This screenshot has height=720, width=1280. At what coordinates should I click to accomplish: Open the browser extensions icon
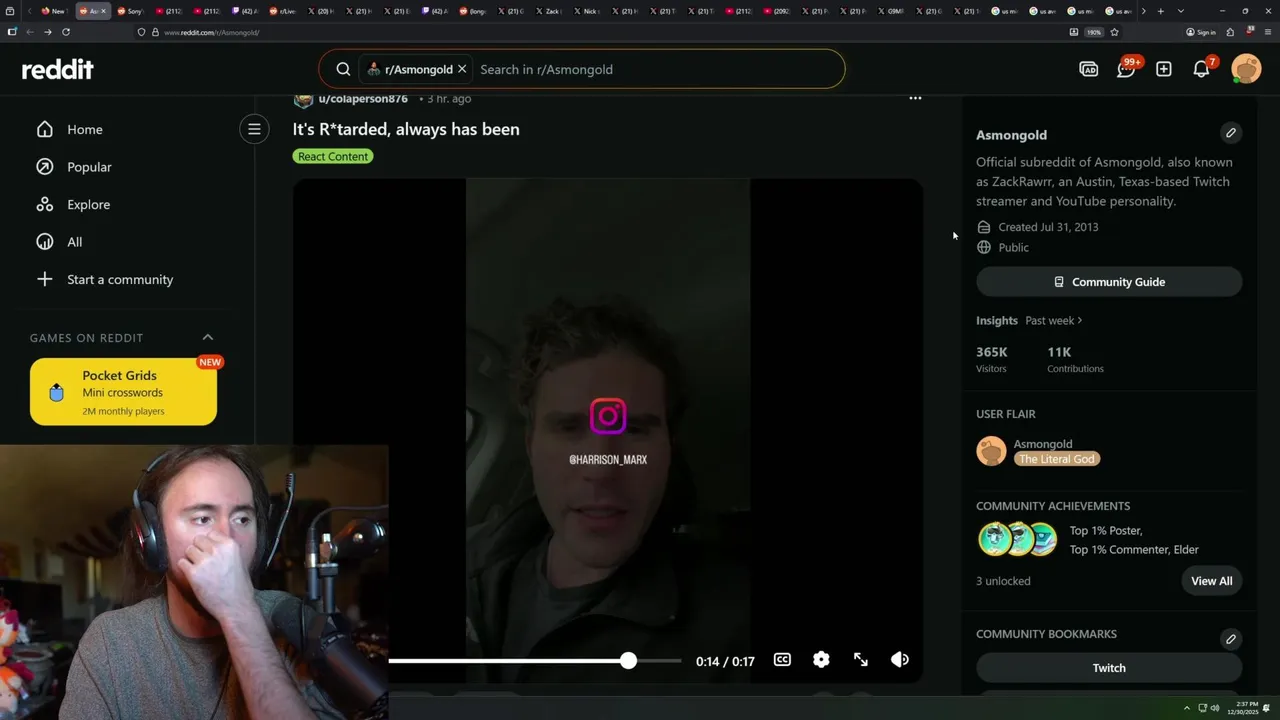pyautogui.click(x=1230, y=32)
